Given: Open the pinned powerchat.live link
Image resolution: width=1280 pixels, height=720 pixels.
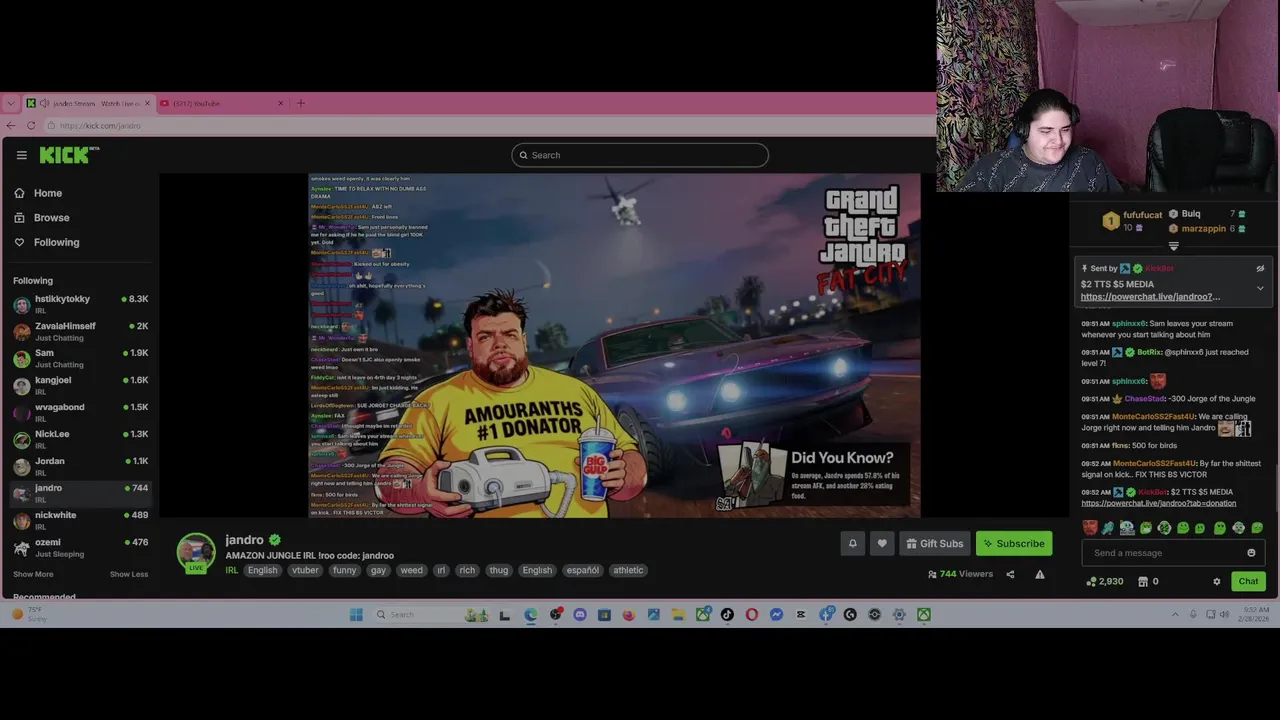Looking at the screenshot, I should (1150, 297).
